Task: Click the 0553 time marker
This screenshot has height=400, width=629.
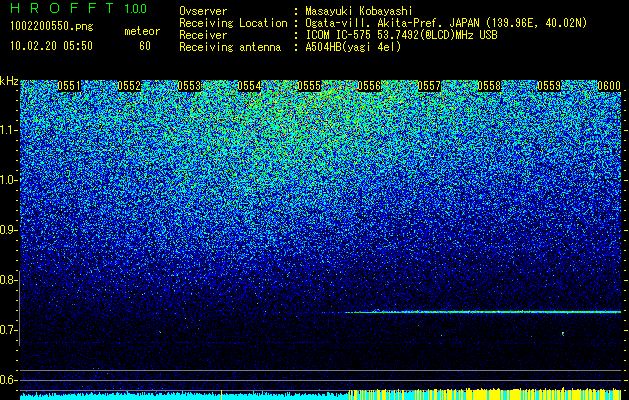Action: [189, 86]
